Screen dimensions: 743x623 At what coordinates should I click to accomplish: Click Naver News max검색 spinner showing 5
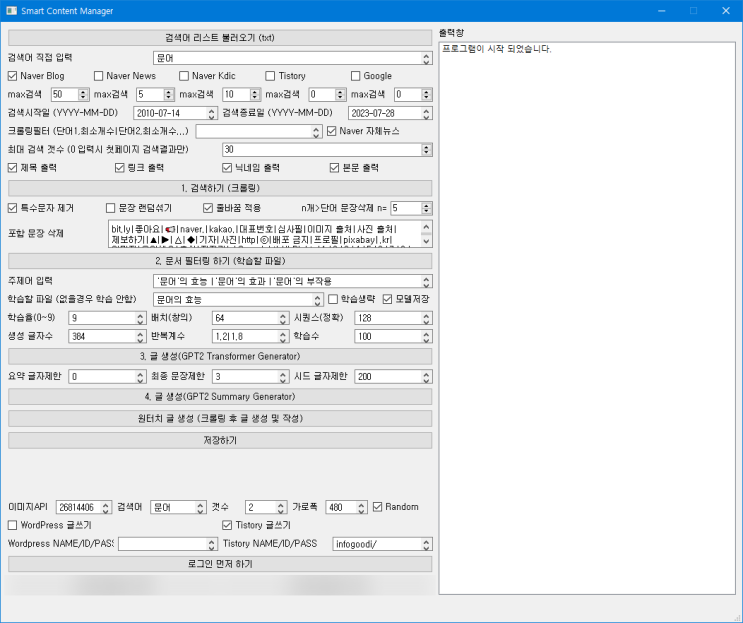point(155,94)
